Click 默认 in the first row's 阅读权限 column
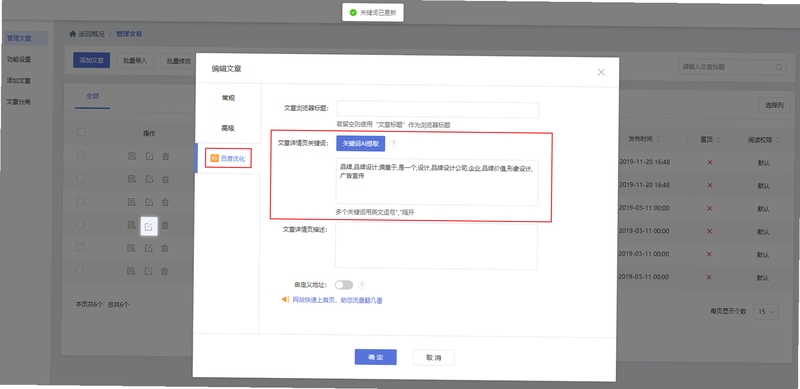800x389 pixels. [x=764, y=163]
